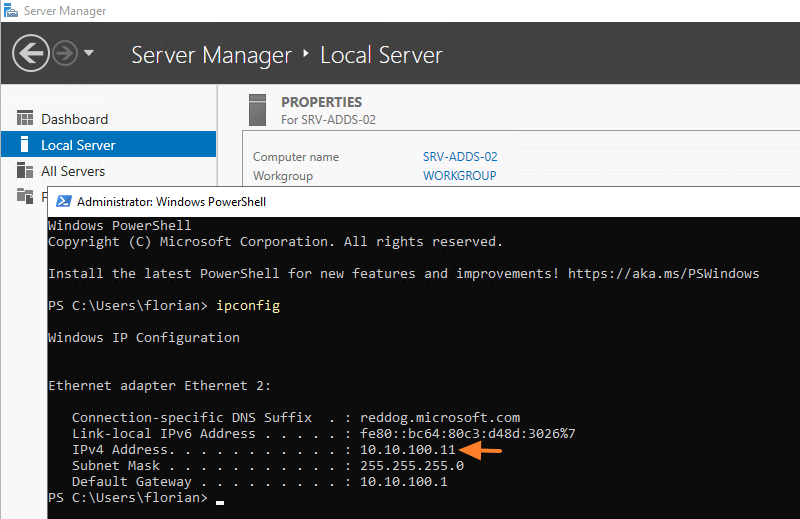The image size is (800, 519).
Task: Click the subnet mask 255.255.255.0
Action: click(412, 465)
